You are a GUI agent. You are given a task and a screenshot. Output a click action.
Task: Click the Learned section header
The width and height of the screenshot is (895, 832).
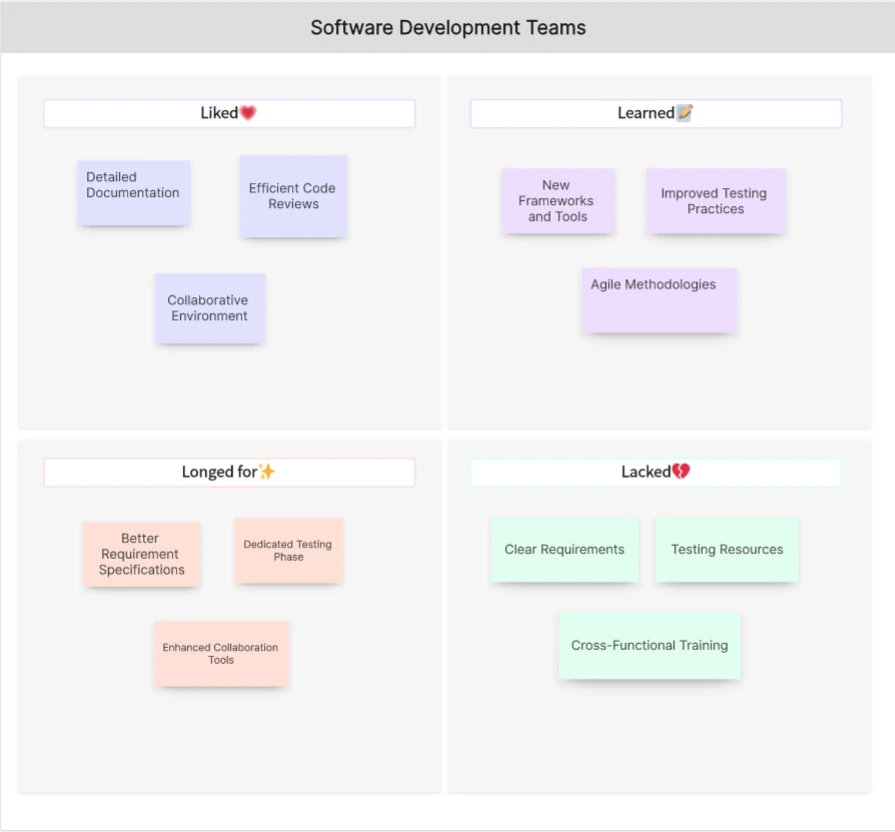pyautogui.click(x=656, y=114)
